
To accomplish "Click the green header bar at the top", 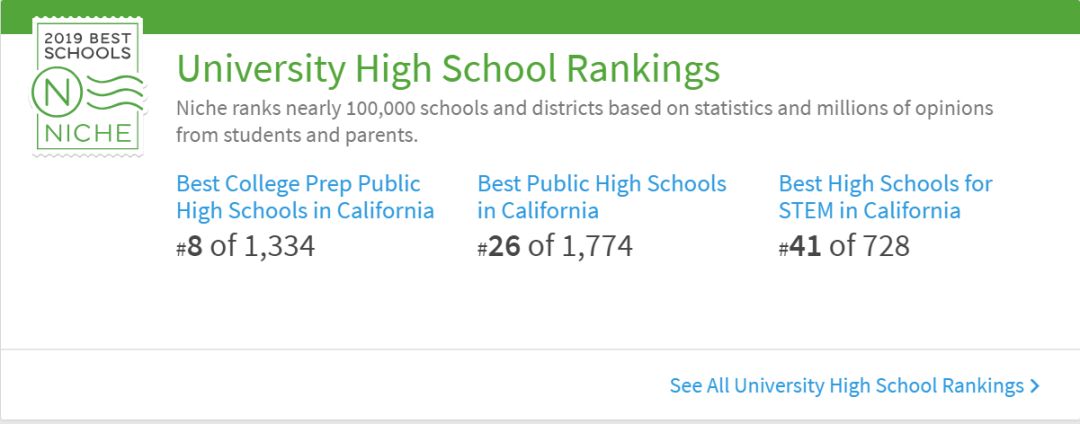I will click(x=540, y=17).
